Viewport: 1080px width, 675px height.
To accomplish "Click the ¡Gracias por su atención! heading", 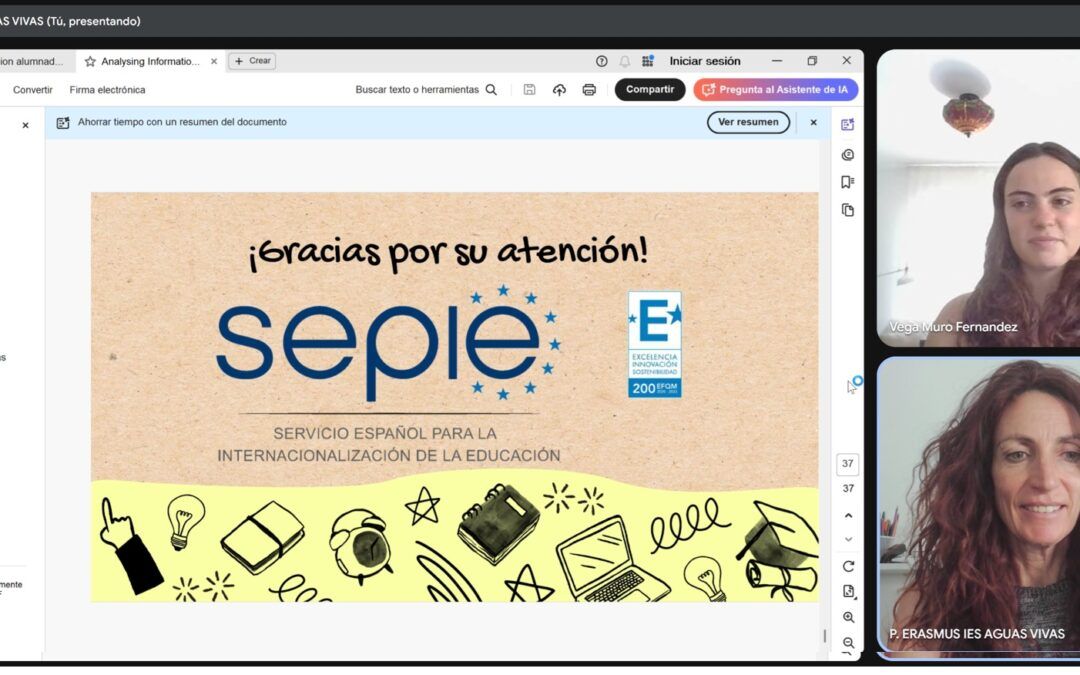I will coord(448,251).
